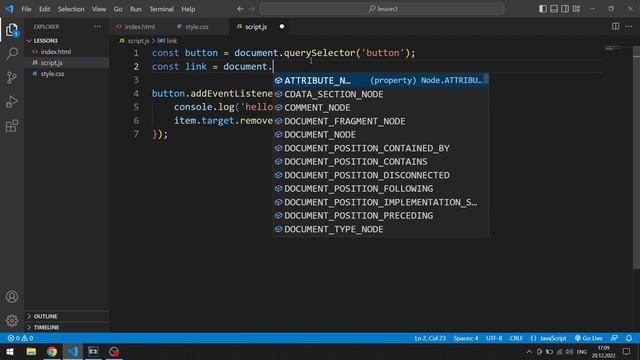640x360 pixels.
Task: Select the script.js editor tab
Action: pyautogui.click(x=256, y=27)
